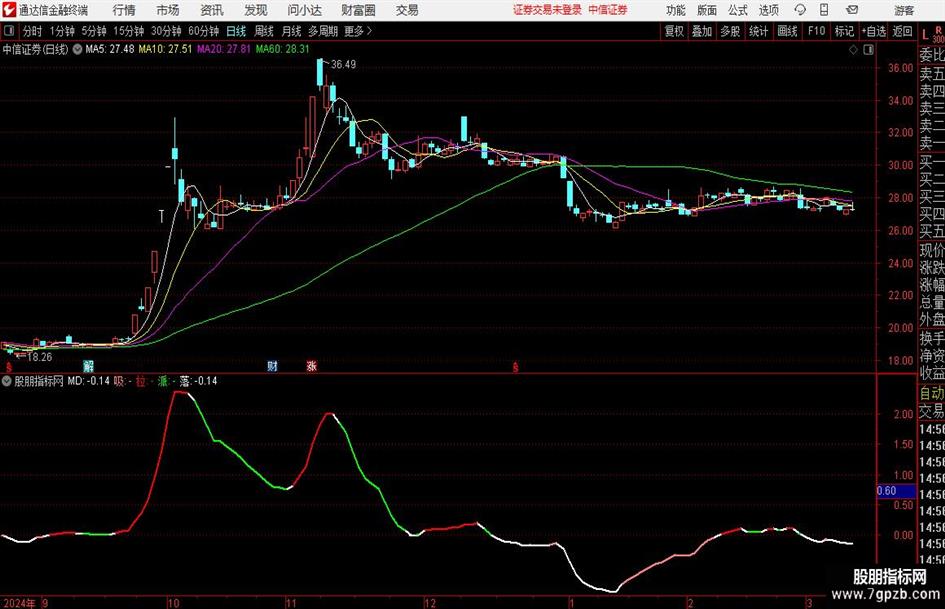Screen dimensions: 945x609
Task: Expand the dropdown beside 股朋指标网 indicator
Action: tap(7, 381)
